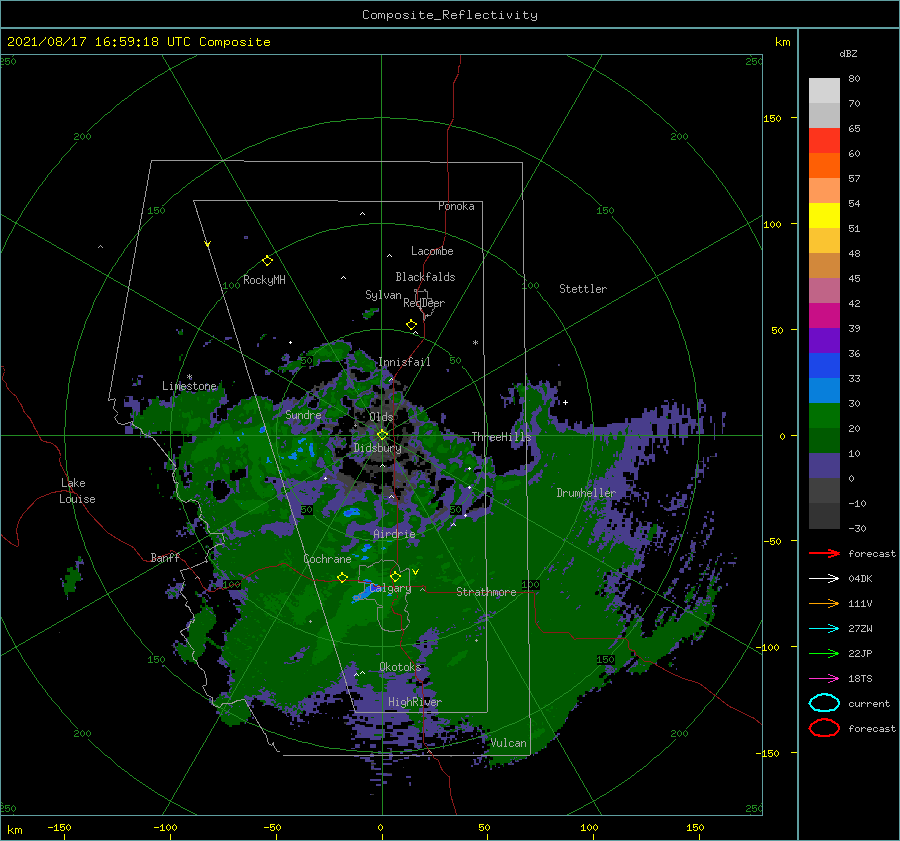Click the Strathmore label
Screen dimensions: 900x841
486,592
